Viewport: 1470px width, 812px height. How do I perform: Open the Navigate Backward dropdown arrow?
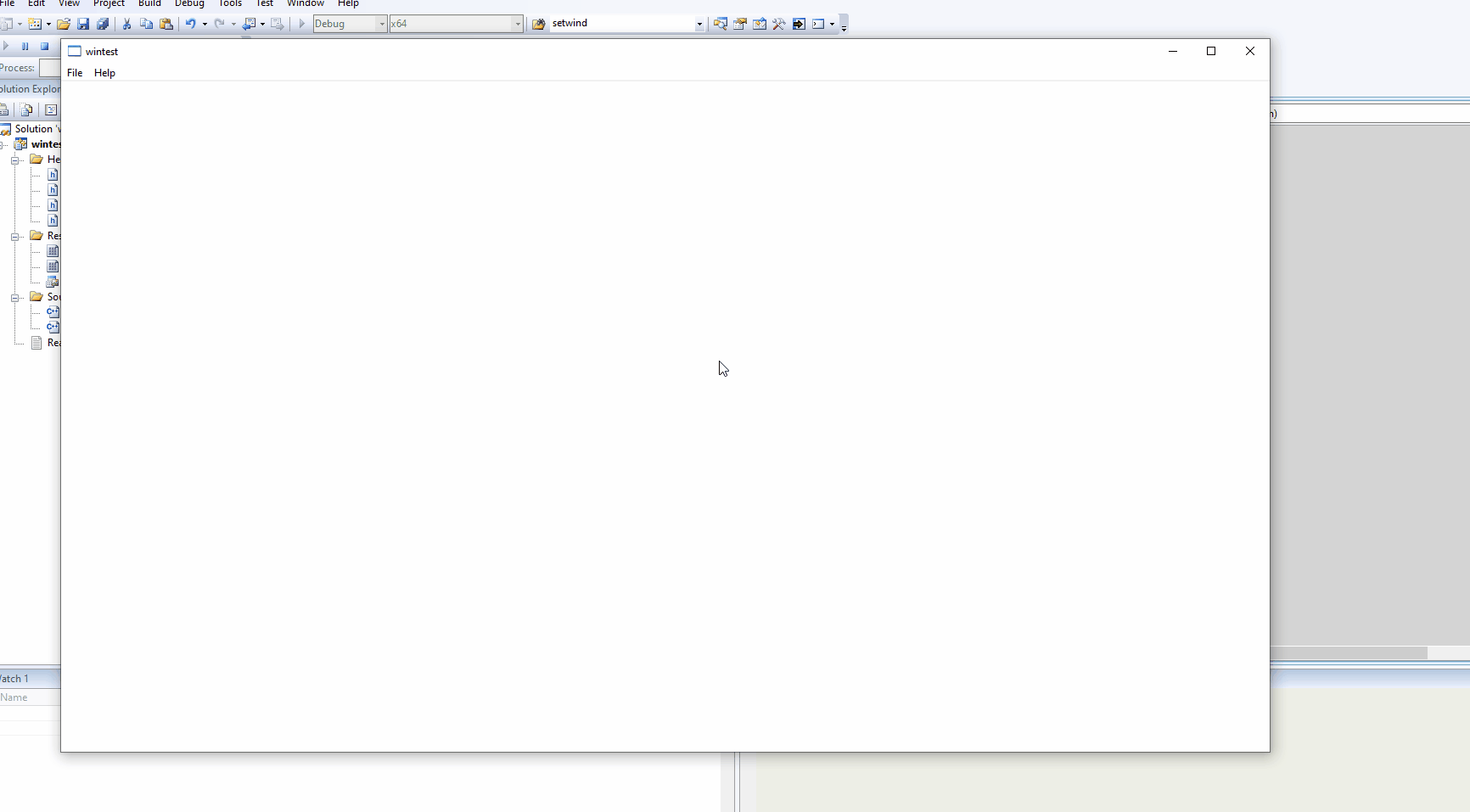[262, 25]
